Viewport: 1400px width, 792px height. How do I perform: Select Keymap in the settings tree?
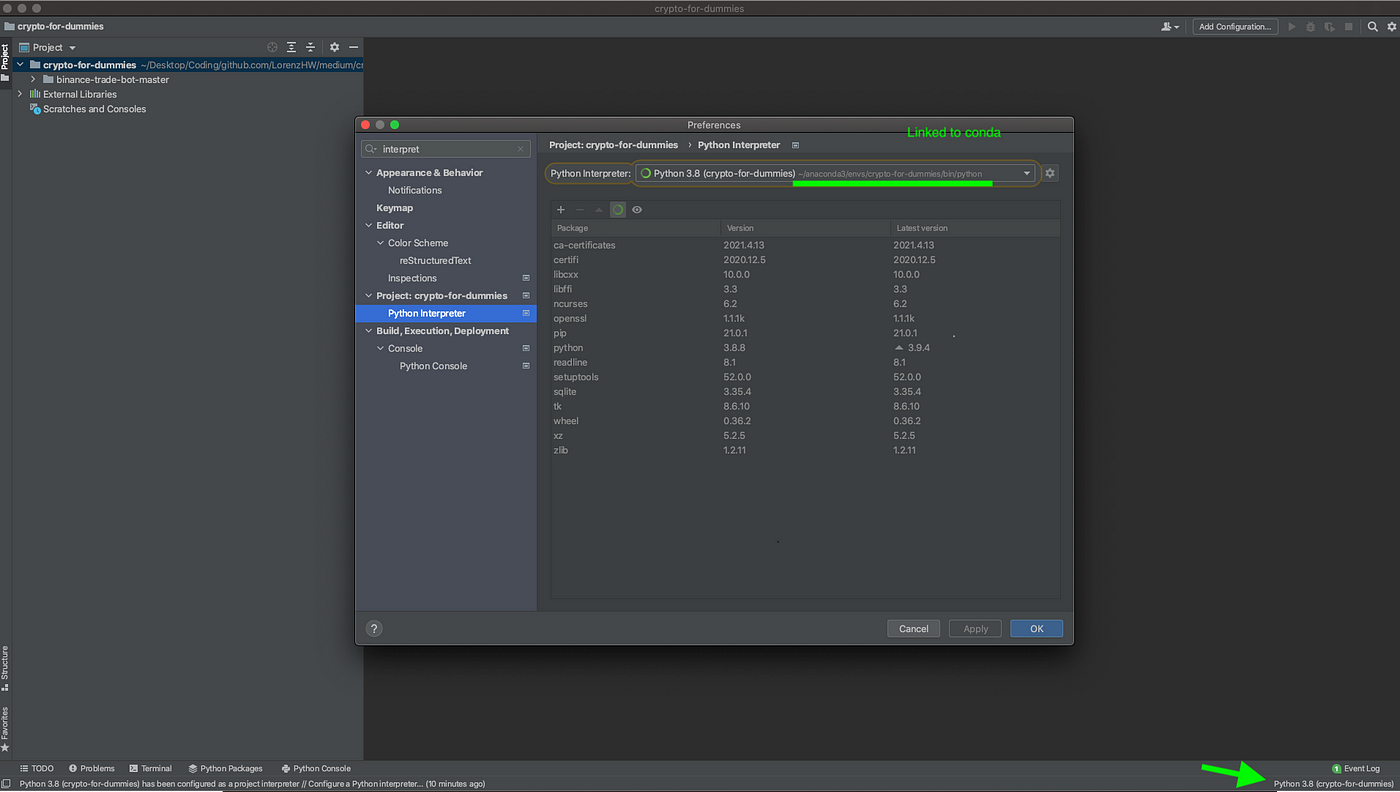tap(395, 208)
